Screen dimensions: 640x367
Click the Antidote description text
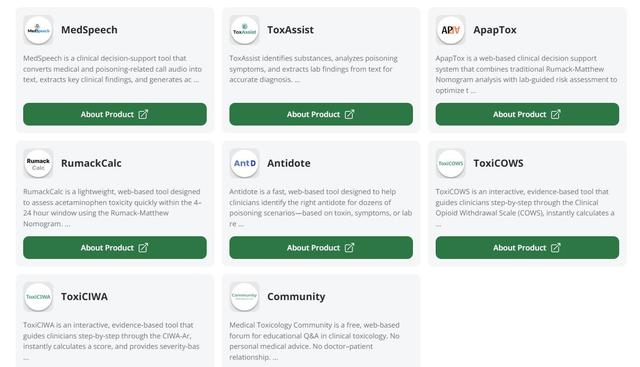(x=321, y=207)
